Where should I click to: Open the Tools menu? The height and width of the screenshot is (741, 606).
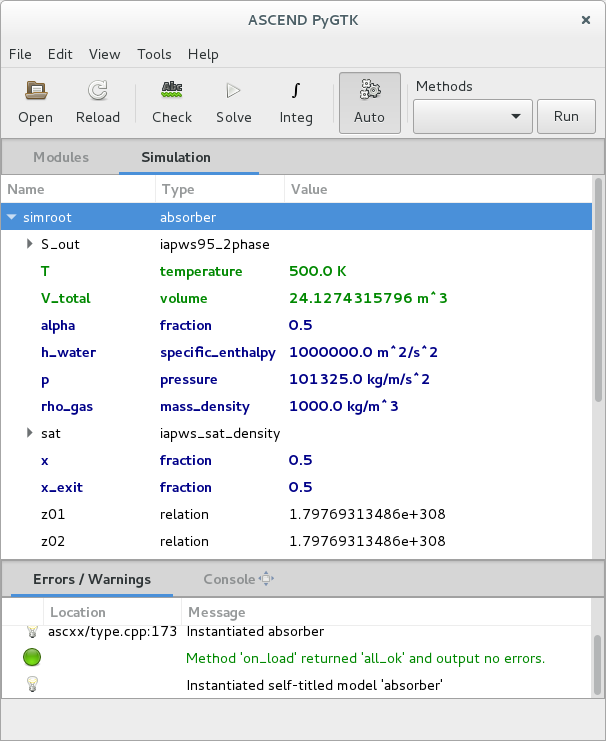tap(154, 54)
